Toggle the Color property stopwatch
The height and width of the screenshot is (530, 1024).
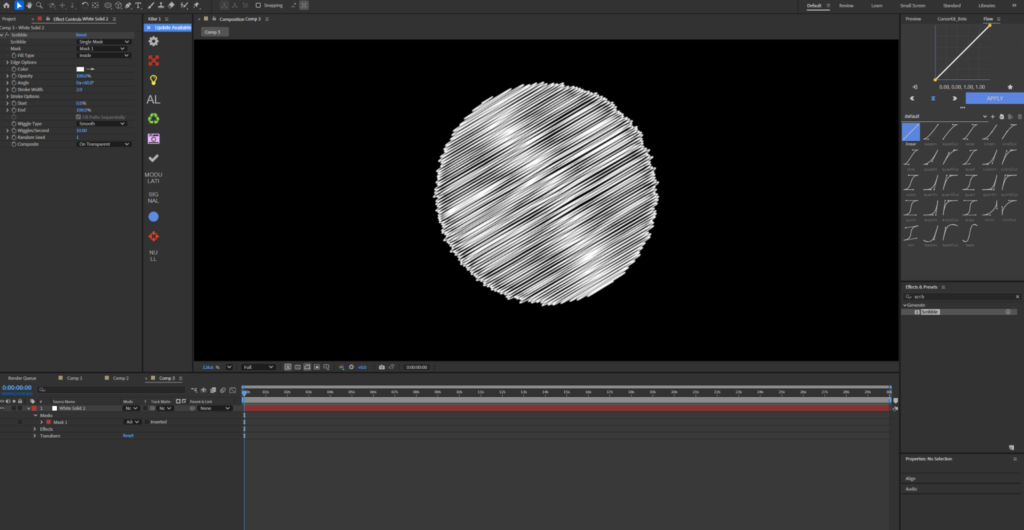(x=13, y=69)
